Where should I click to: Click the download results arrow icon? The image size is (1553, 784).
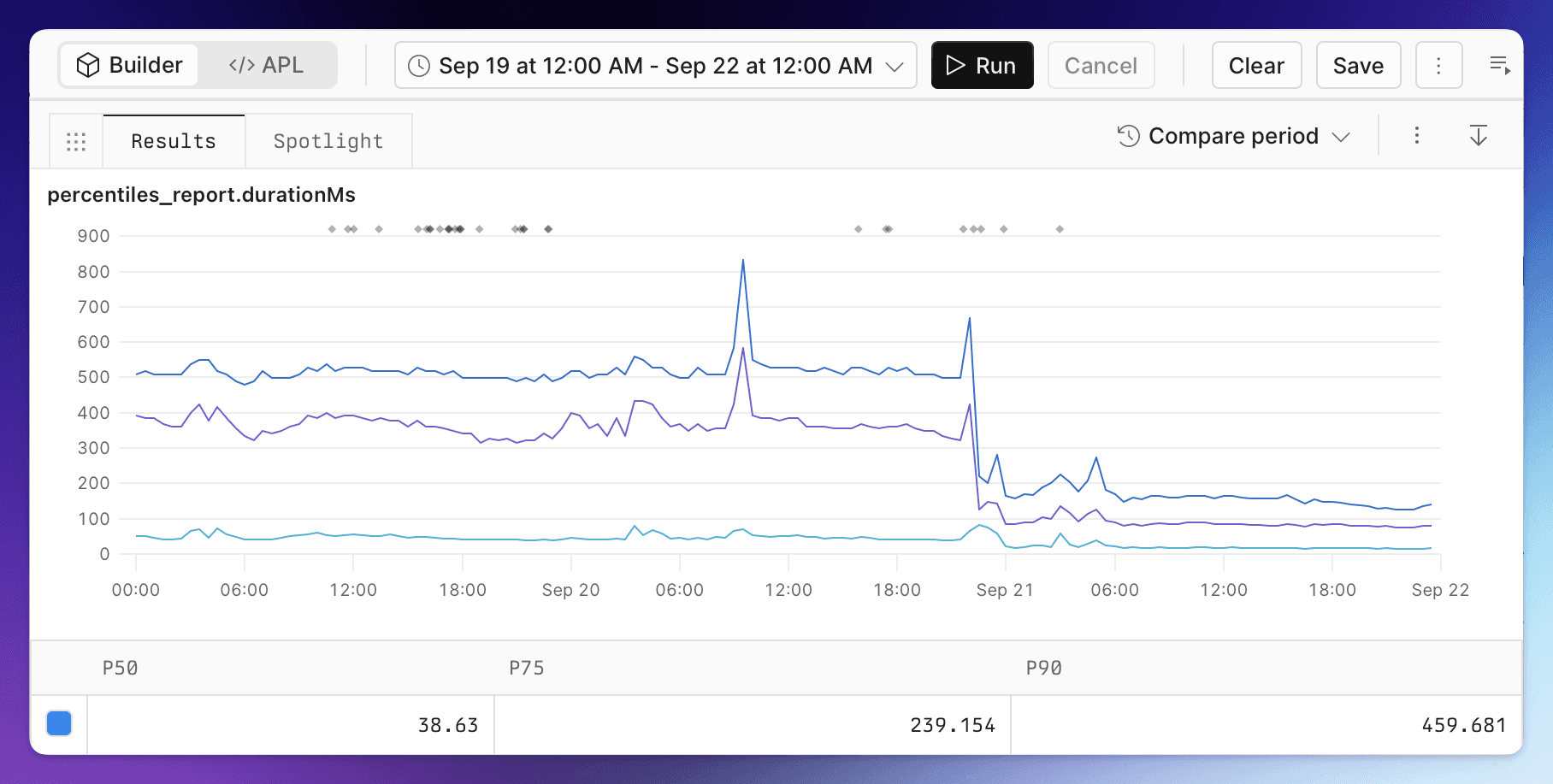(1479, 135)
